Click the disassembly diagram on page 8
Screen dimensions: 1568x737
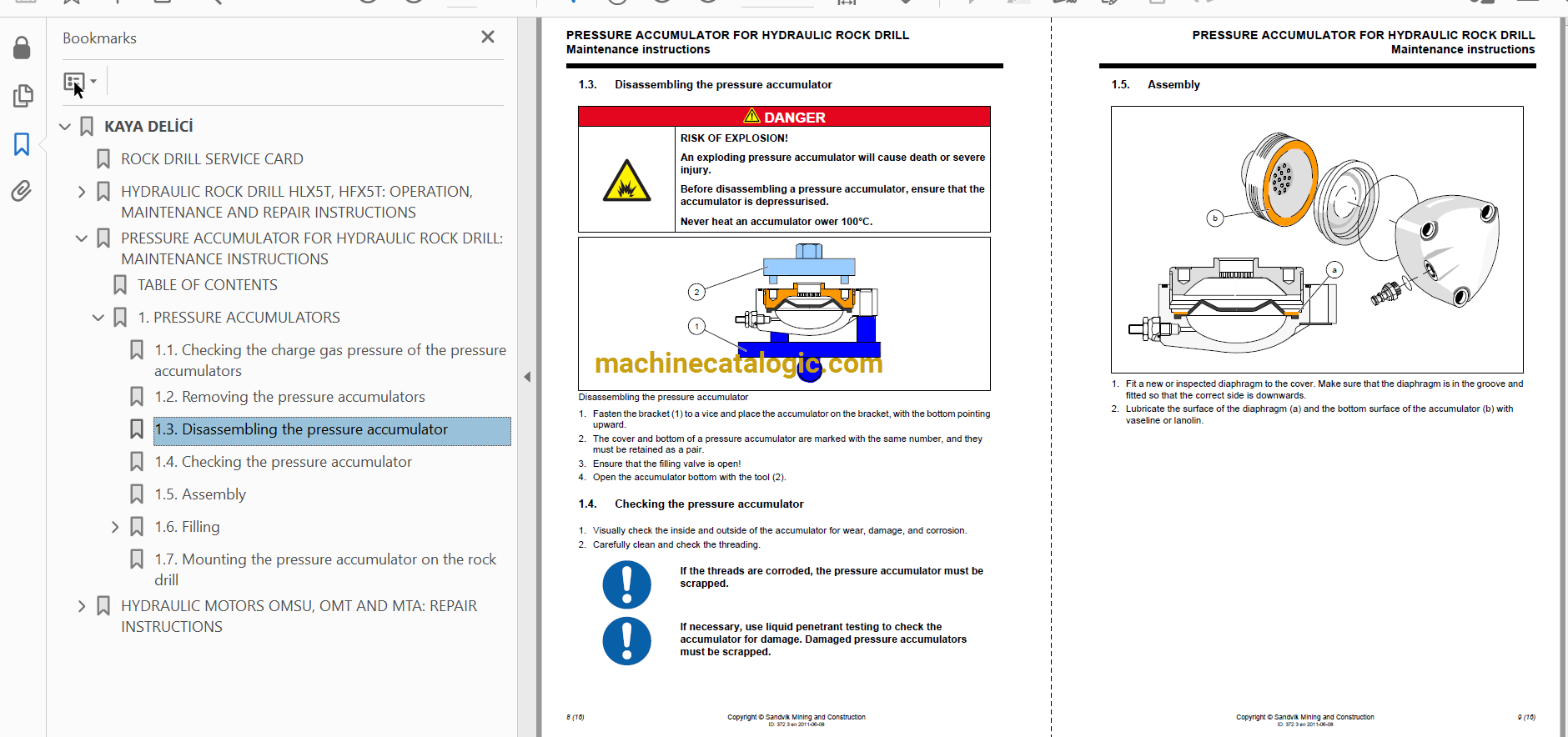(x=784, y=313)
